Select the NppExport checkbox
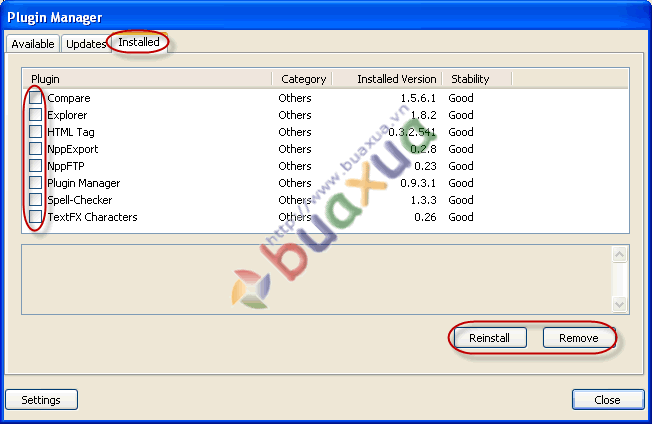The image size is (652, 424). coord(35,149)
